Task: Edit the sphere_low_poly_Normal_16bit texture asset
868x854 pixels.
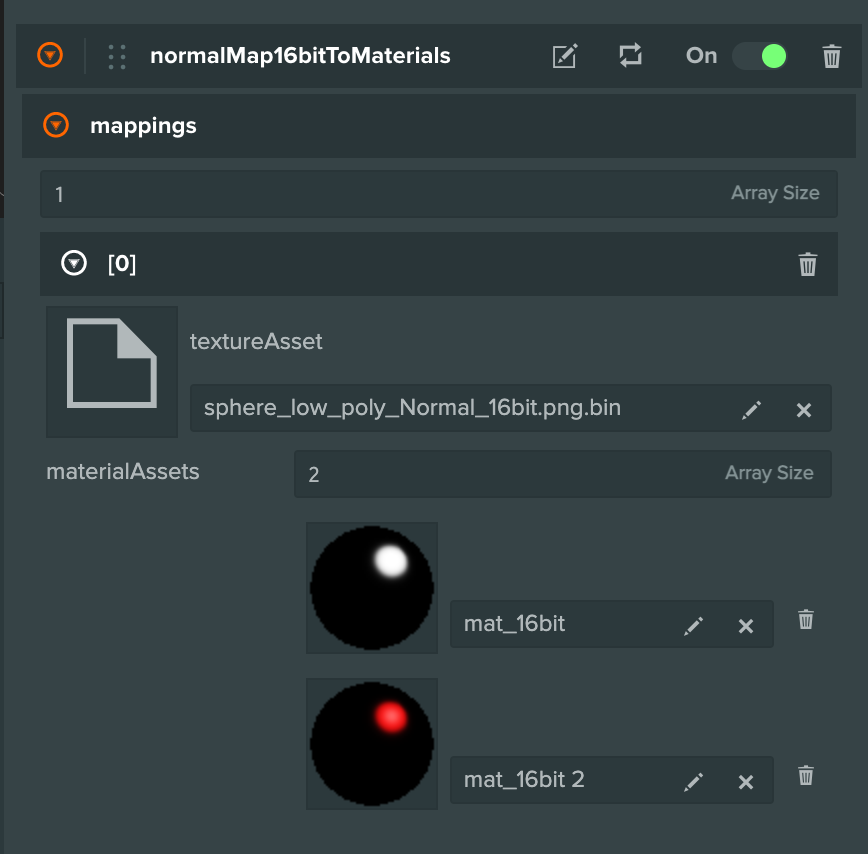Action: coord(752,409)
